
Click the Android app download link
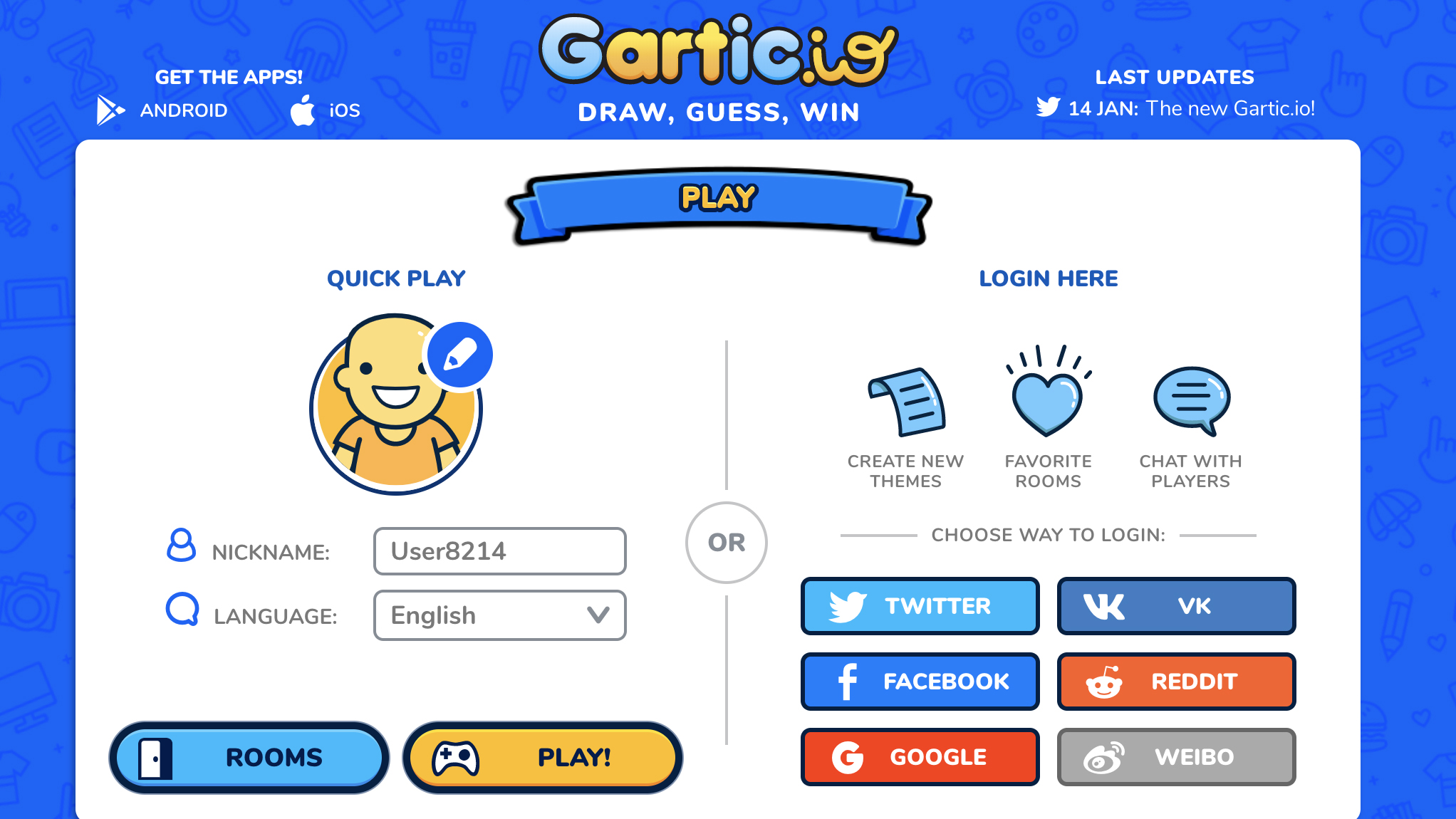tap(162, 109)
